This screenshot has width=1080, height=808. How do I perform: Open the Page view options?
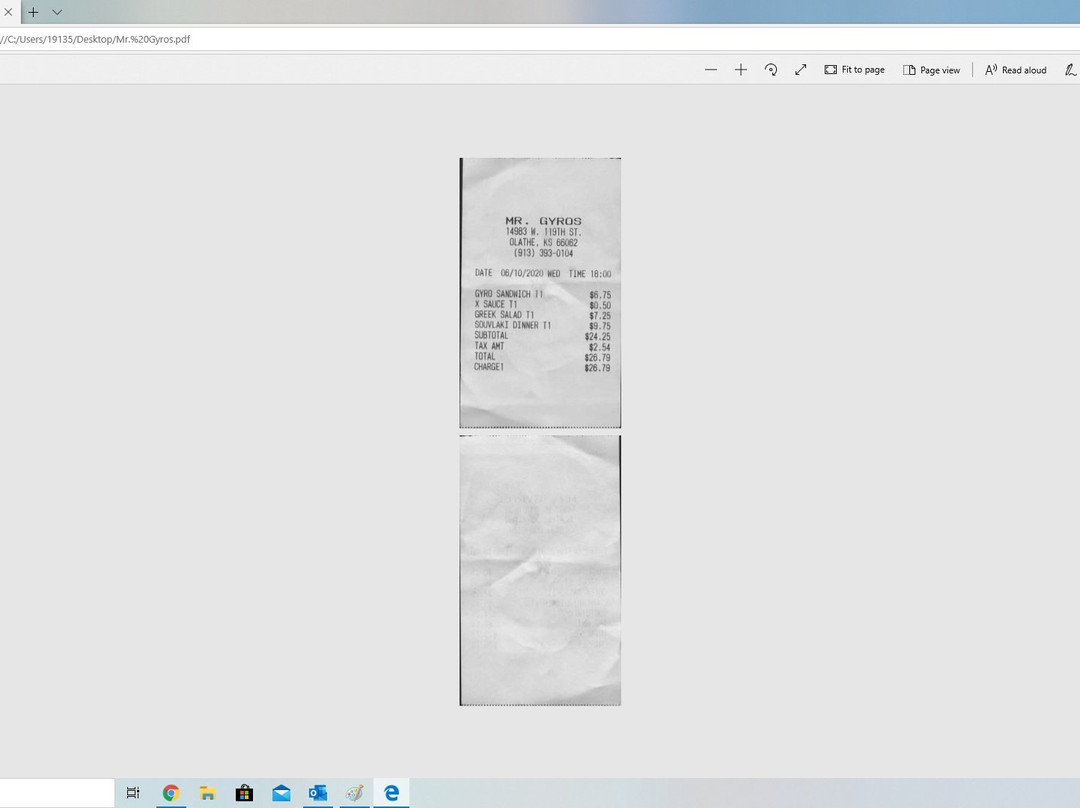(x=931, y=70)
